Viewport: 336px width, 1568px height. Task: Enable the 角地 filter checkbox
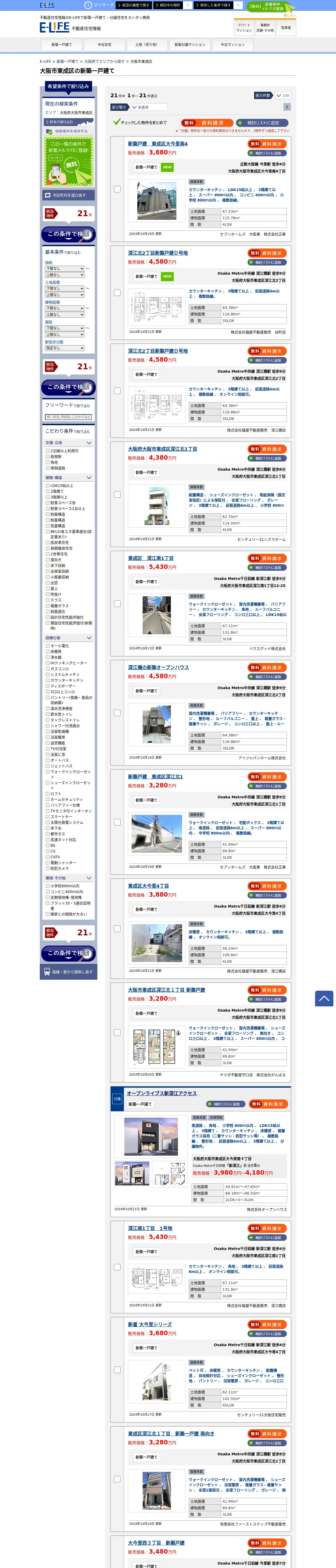48,463
